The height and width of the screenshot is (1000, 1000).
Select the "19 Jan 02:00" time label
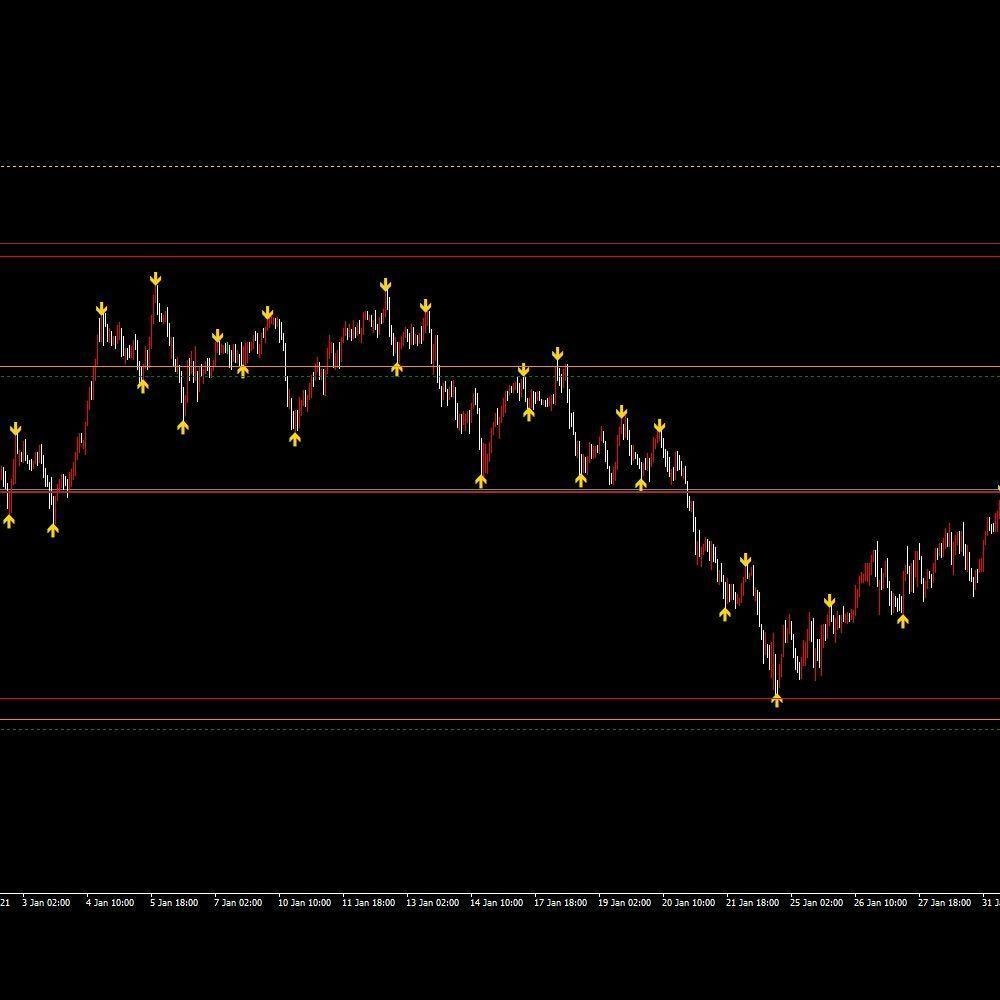(624, 902)
